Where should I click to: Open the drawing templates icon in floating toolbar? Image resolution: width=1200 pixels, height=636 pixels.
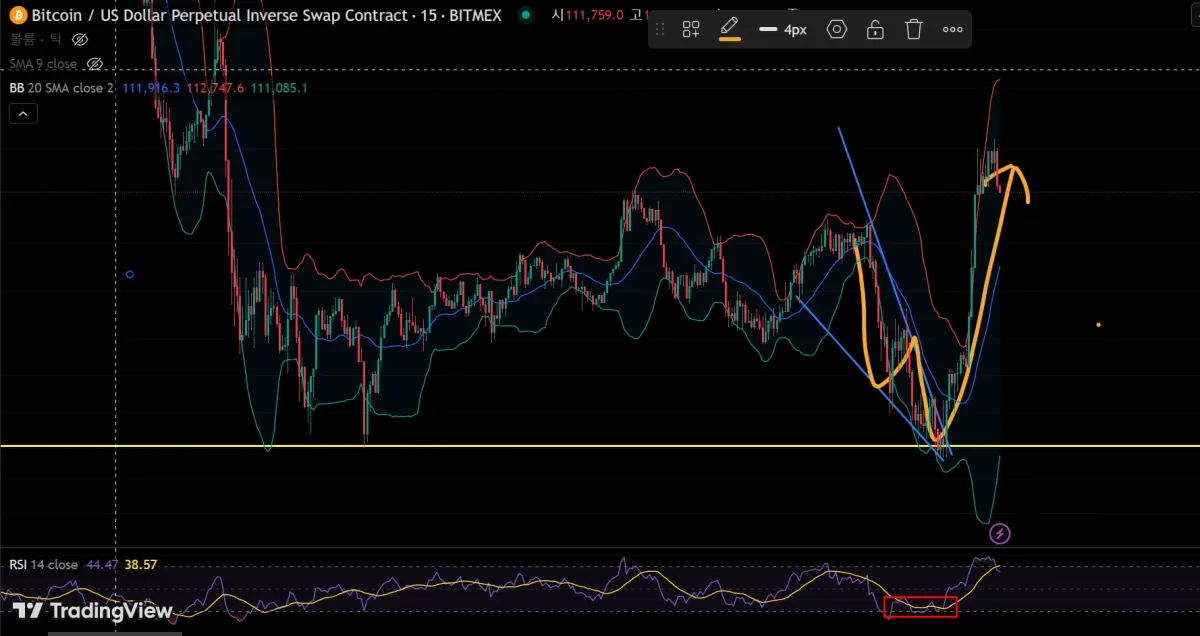691,30
